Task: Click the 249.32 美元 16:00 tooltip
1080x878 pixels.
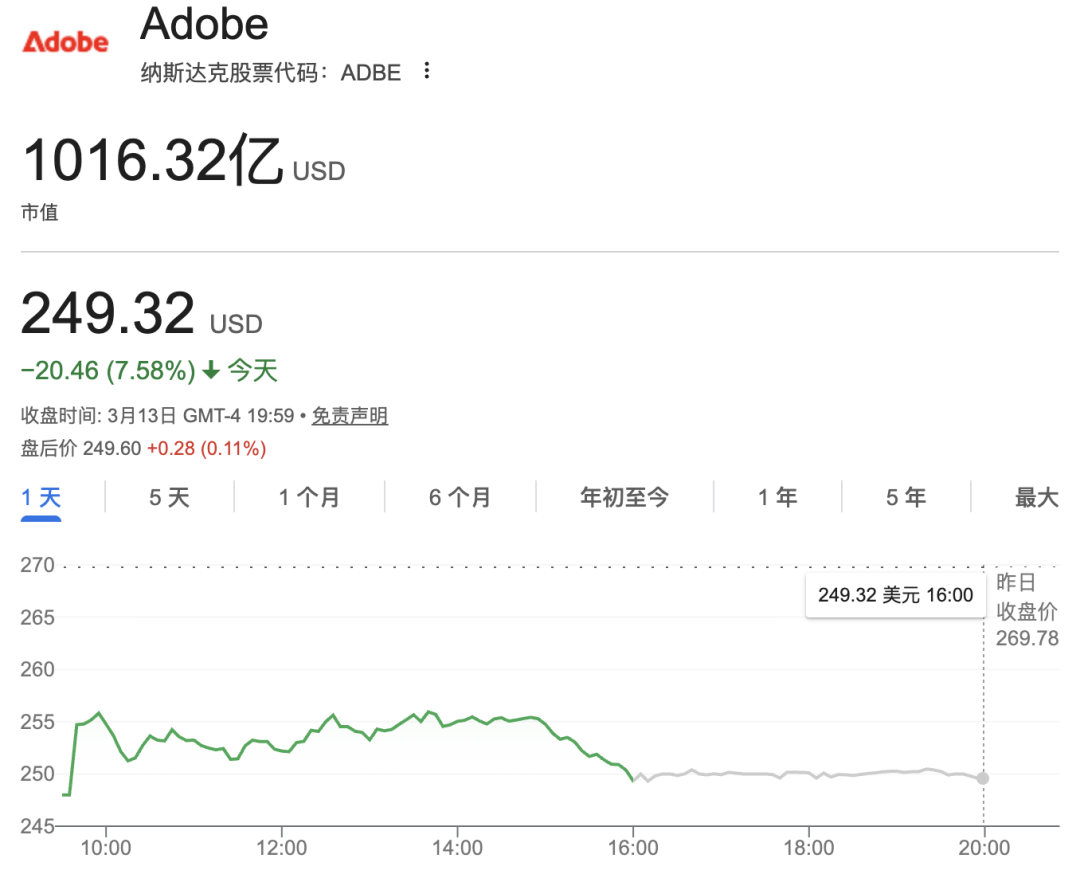Action: click(x=895, y=595)
